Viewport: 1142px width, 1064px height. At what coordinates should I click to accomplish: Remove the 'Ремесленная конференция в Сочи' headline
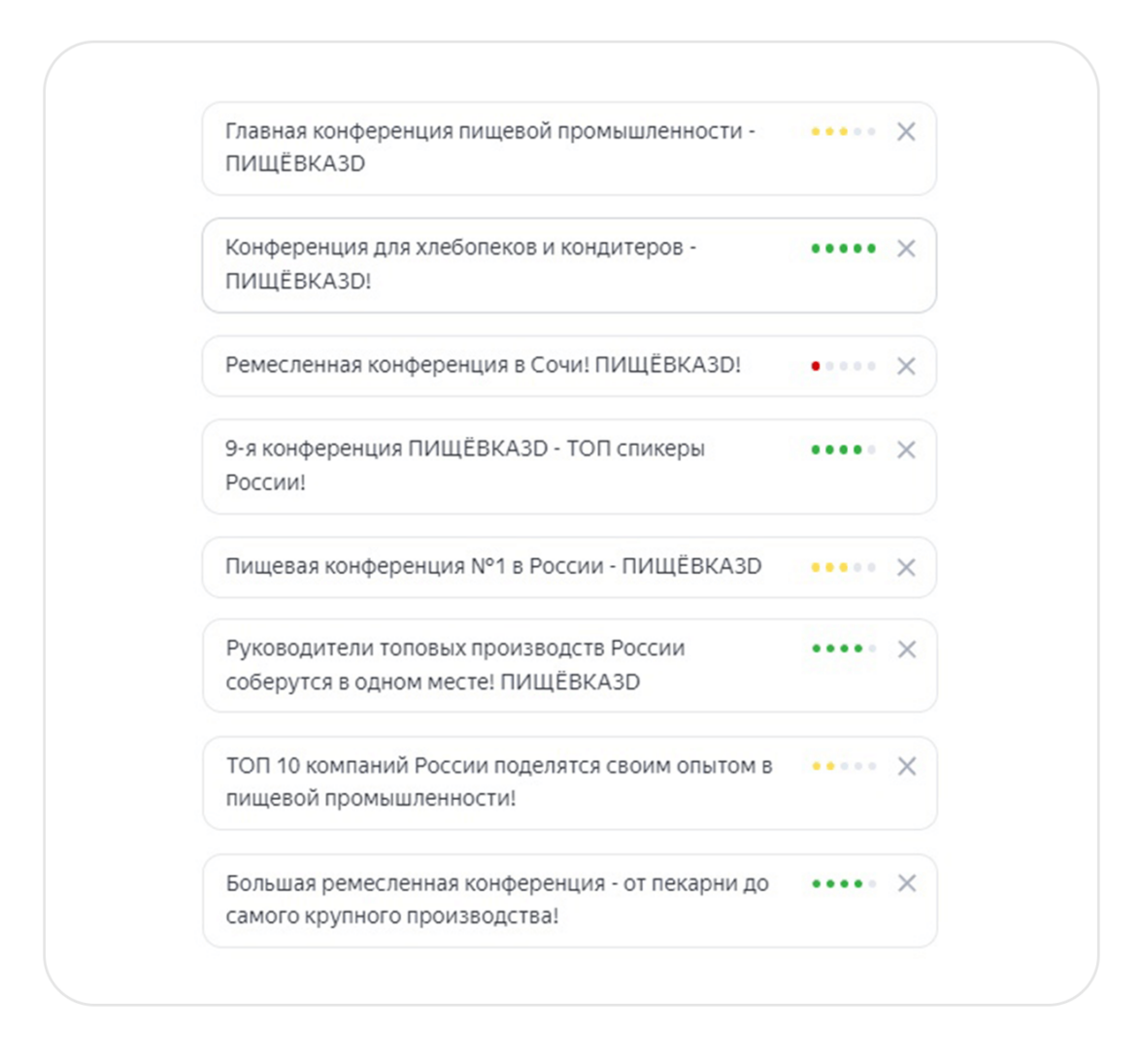pyautogui.click(x=906, y=366)
